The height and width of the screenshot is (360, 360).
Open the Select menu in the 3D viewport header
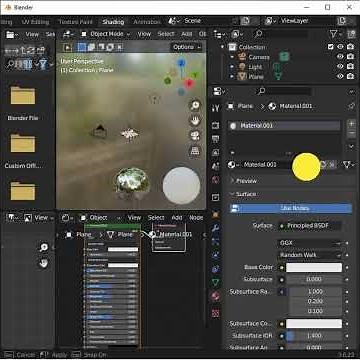tap(166, 34)
